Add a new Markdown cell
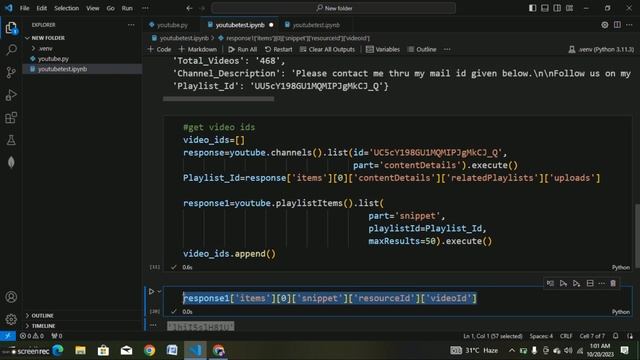 point(198,49)
